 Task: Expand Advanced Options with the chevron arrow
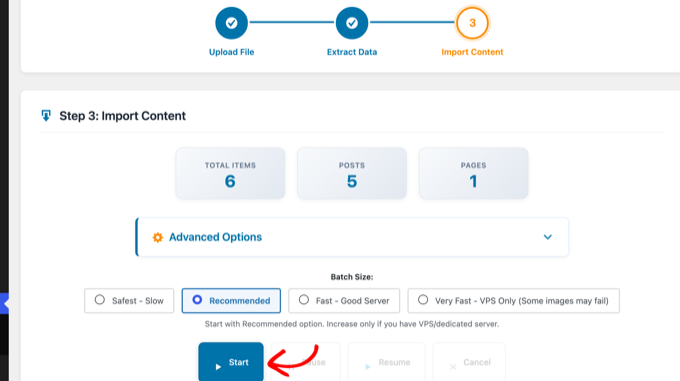[548, 237]
